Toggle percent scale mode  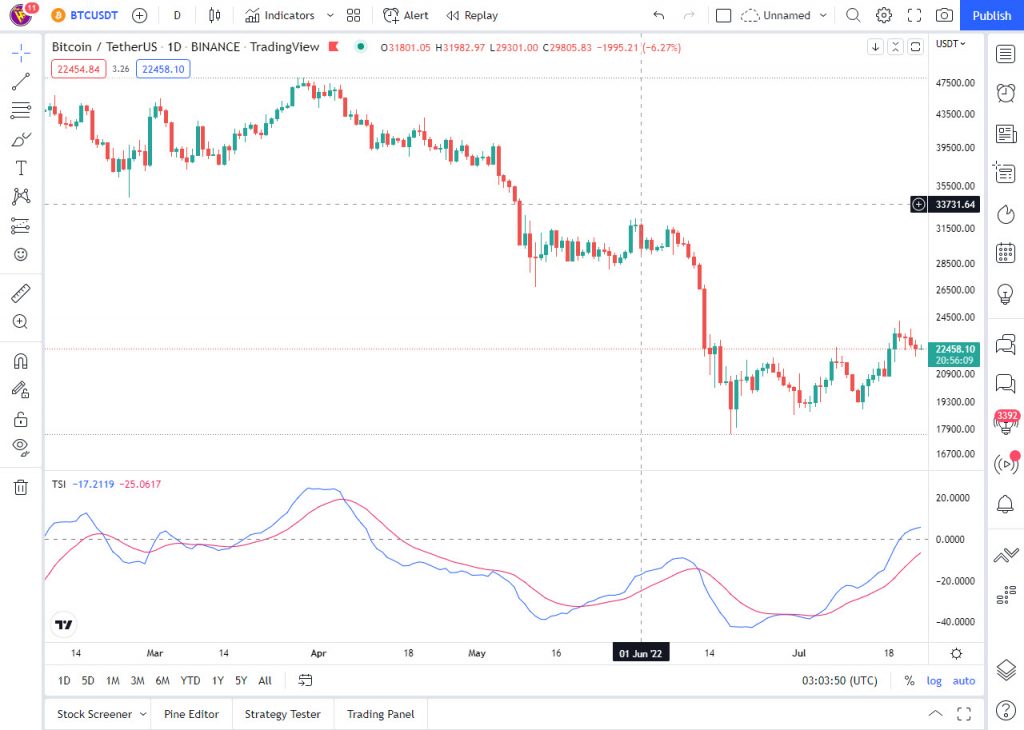pyautogui.click(x=909, y=680)
